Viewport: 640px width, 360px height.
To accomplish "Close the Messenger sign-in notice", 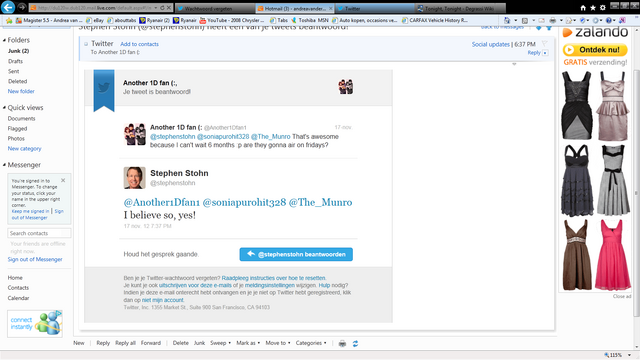I will (x=63, y=180).
